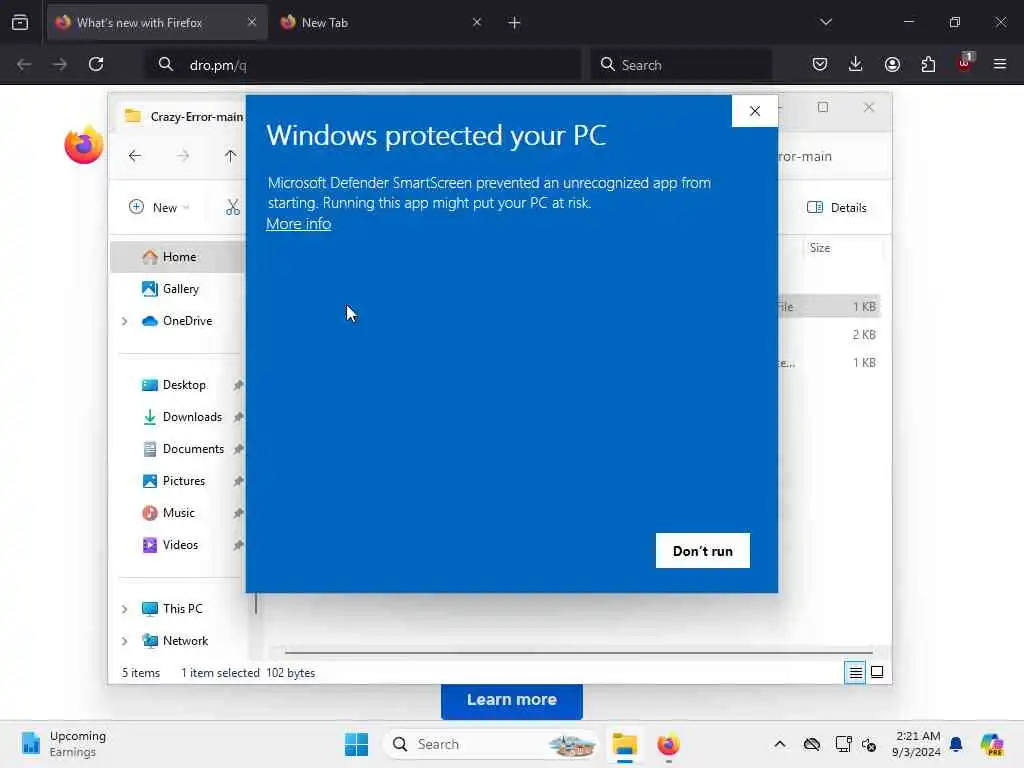Close the What's new with Firefox tab
The image size is (1024, 768).
tap(252, 22)
